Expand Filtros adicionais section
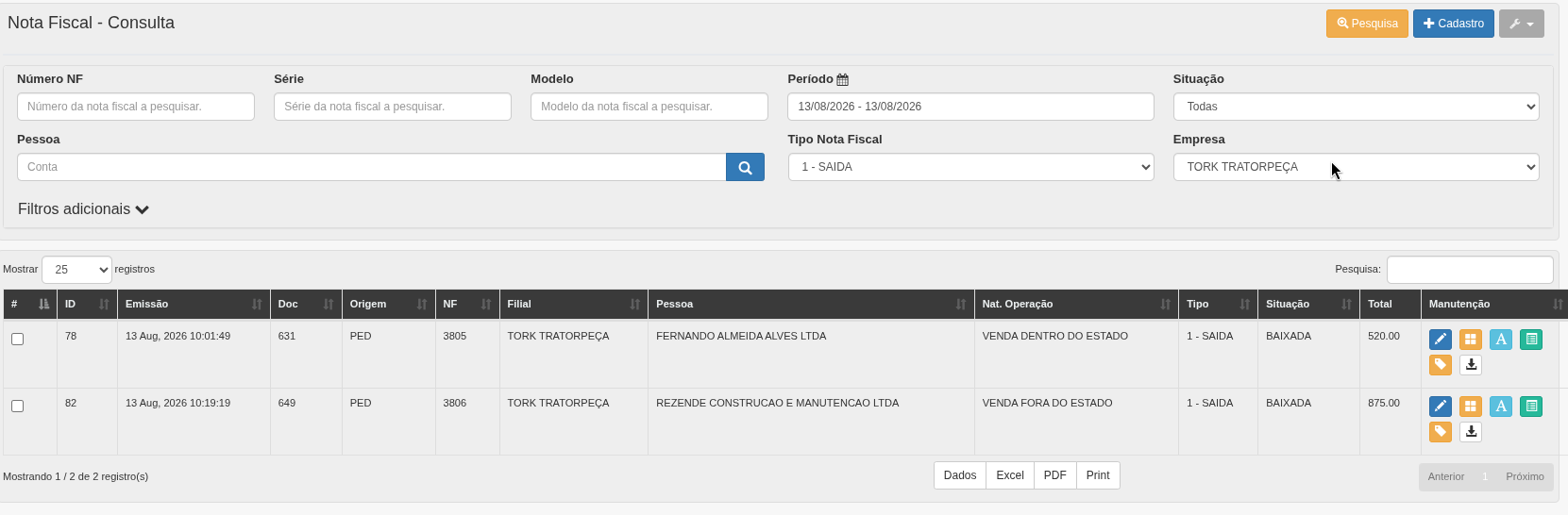The height and width of the screenshot is (515, 1568). point(83,209)
